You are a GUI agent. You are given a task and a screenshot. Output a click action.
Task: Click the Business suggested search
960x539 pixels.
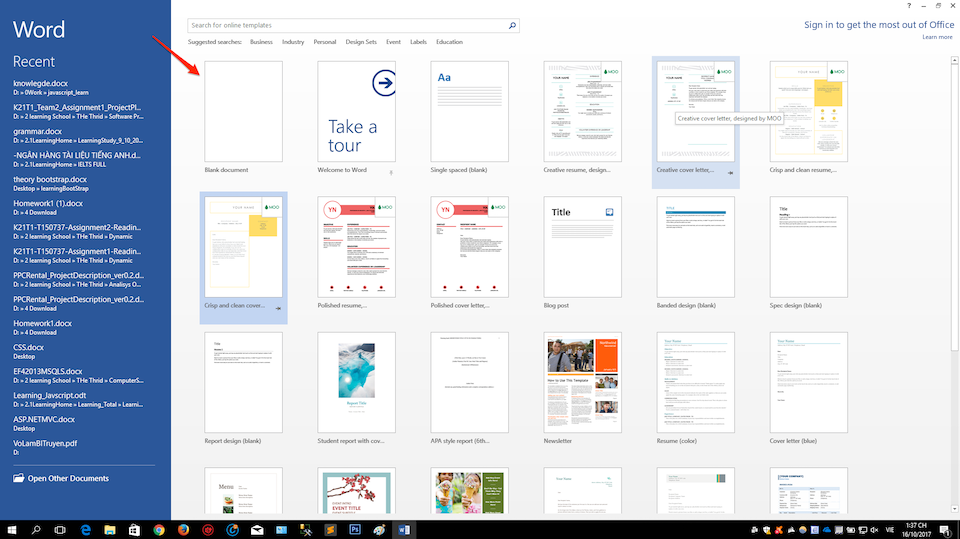(x=261, y=42)
